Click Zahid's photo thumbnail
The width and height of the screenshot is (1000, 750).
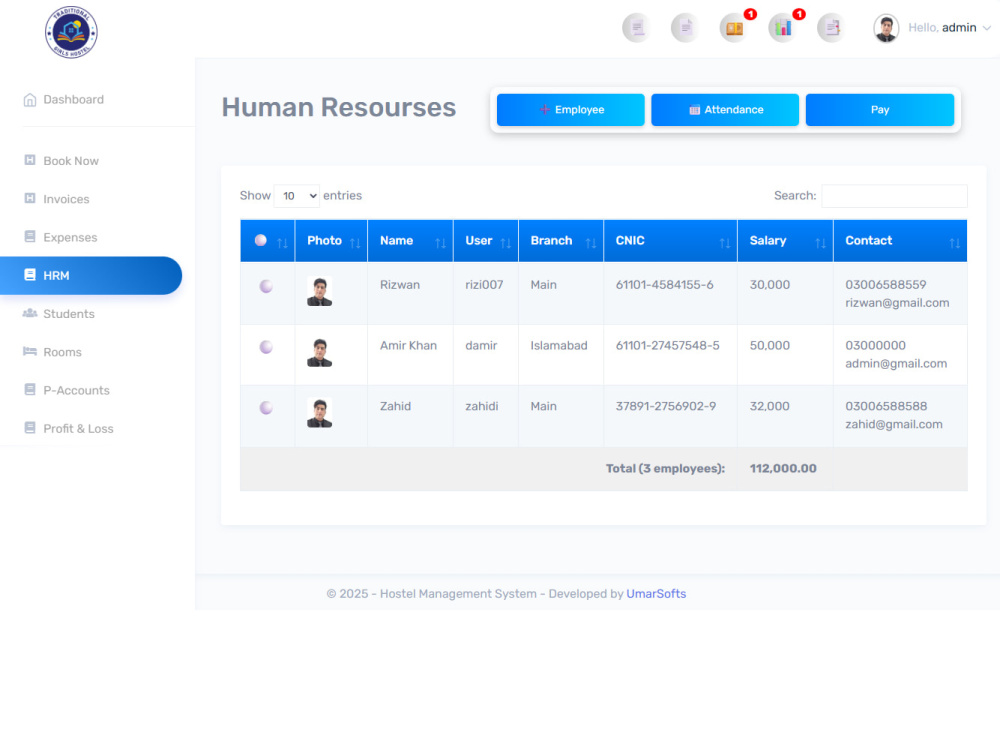320,413
